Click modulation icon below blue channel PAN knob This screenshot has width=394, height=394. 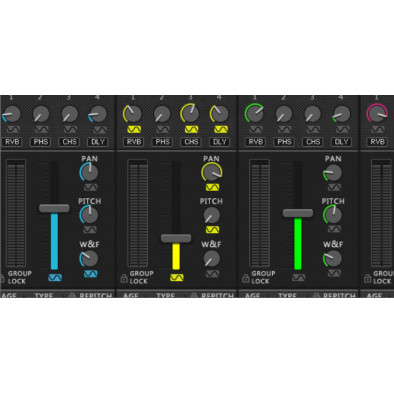90,187
